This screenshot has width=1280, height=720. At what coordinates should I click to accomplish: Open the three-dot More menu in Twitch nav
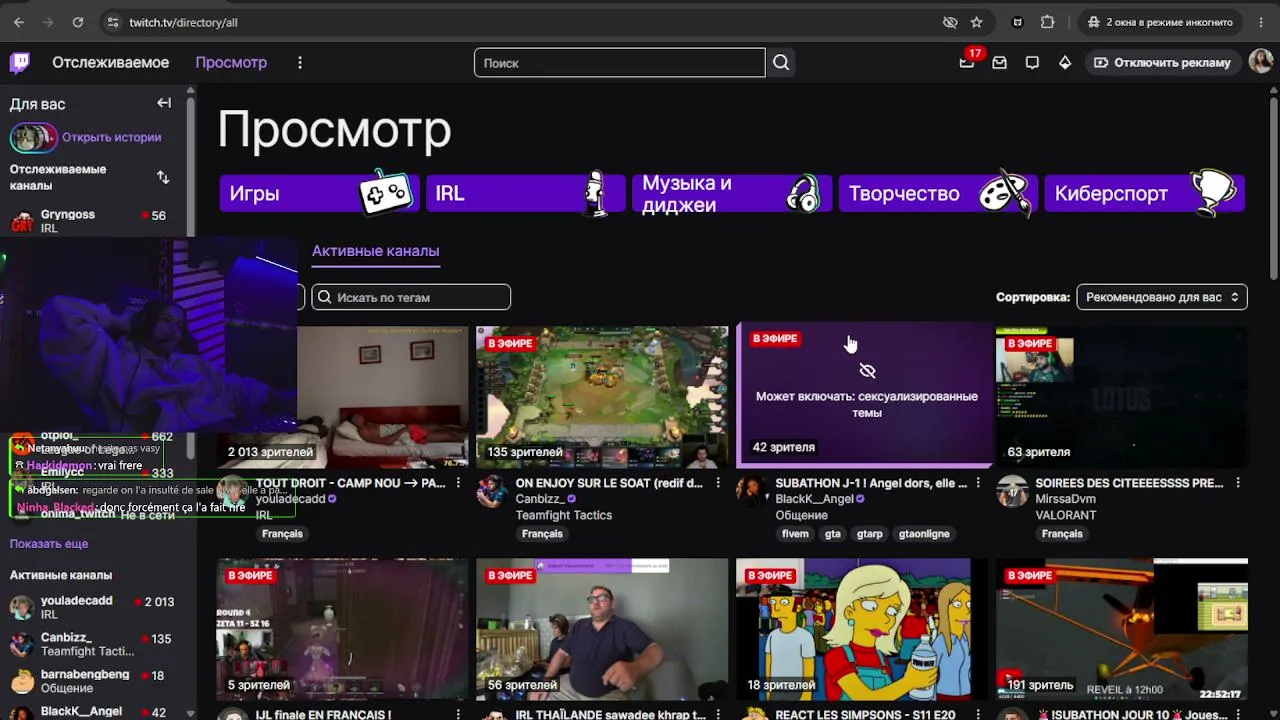(x=300, y=63)
